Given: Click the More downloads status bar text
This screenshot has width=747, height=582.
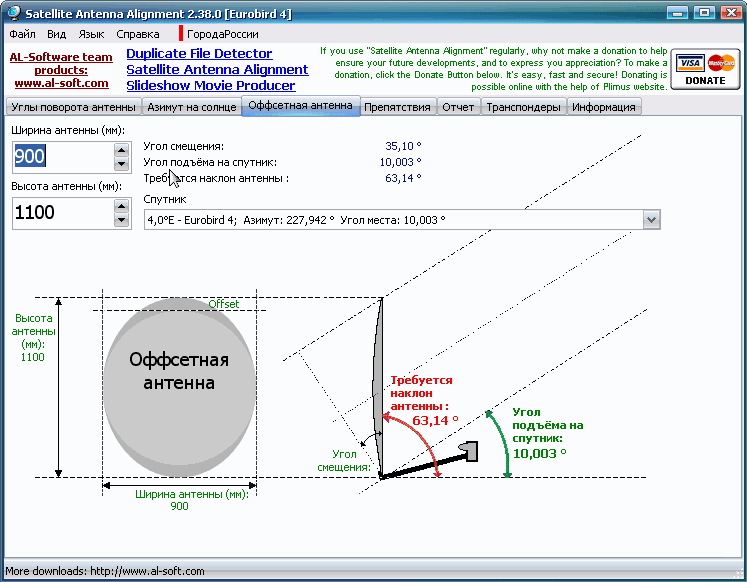Looking at the screenshot, I should 105,571.
